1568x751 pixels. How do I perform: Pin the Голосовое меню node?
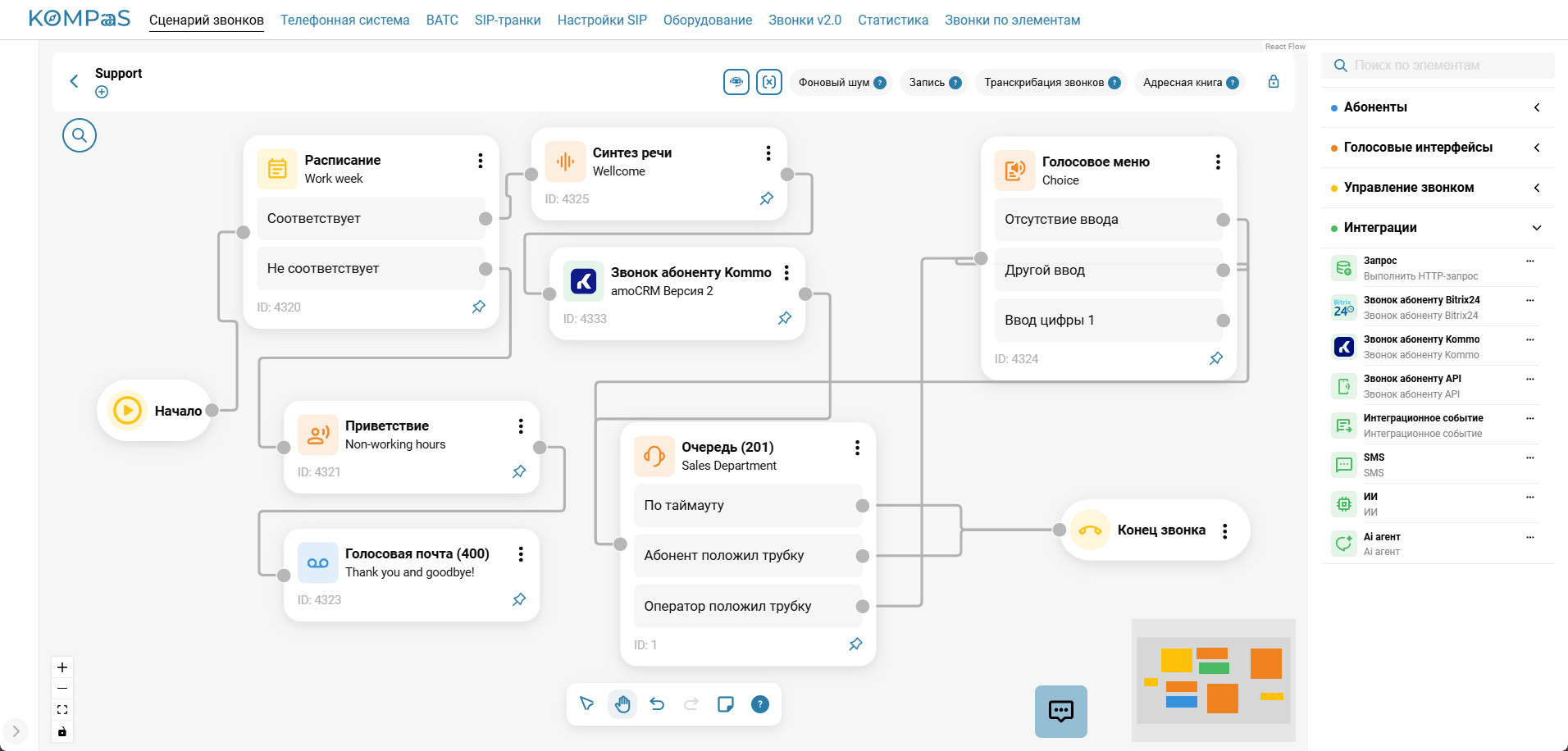click(1216, 358)
